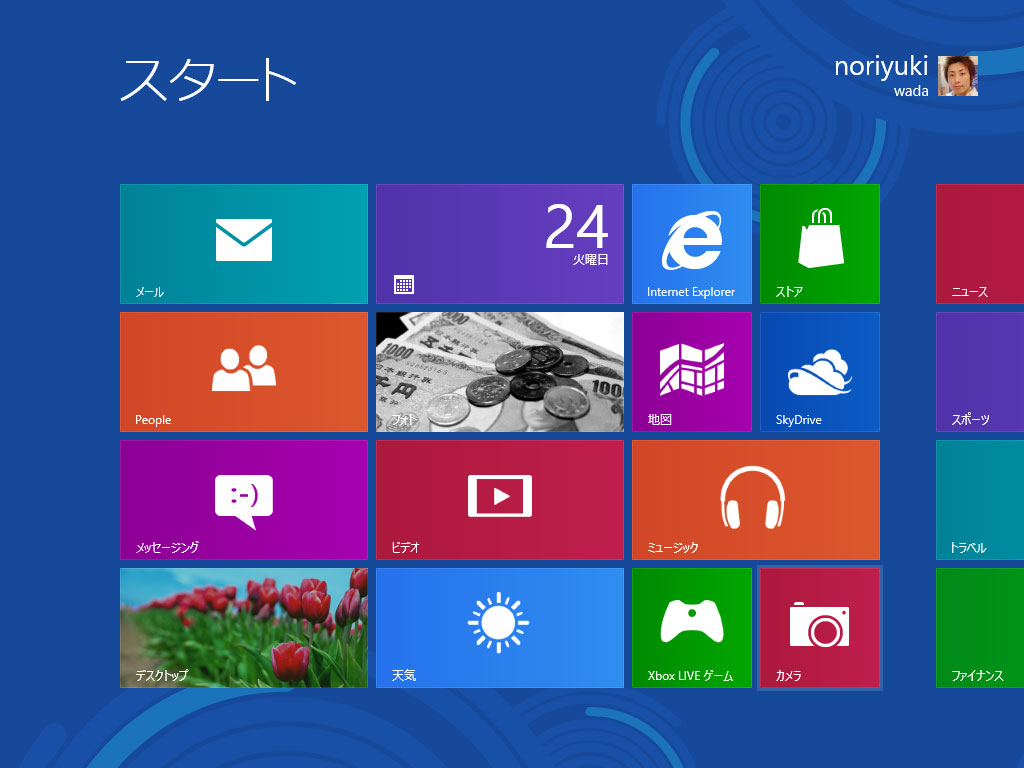
Task: Open the calendar tile showing 24 火曜日
Action: click(500, 244)
